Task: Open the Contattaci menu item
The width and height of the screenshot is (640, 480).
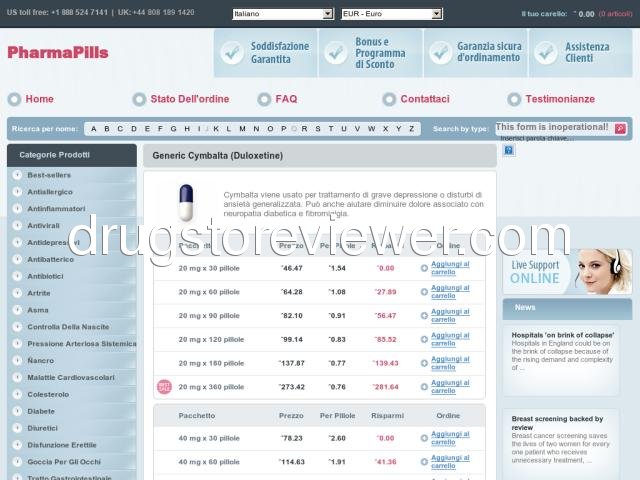Action: point(425,99)
